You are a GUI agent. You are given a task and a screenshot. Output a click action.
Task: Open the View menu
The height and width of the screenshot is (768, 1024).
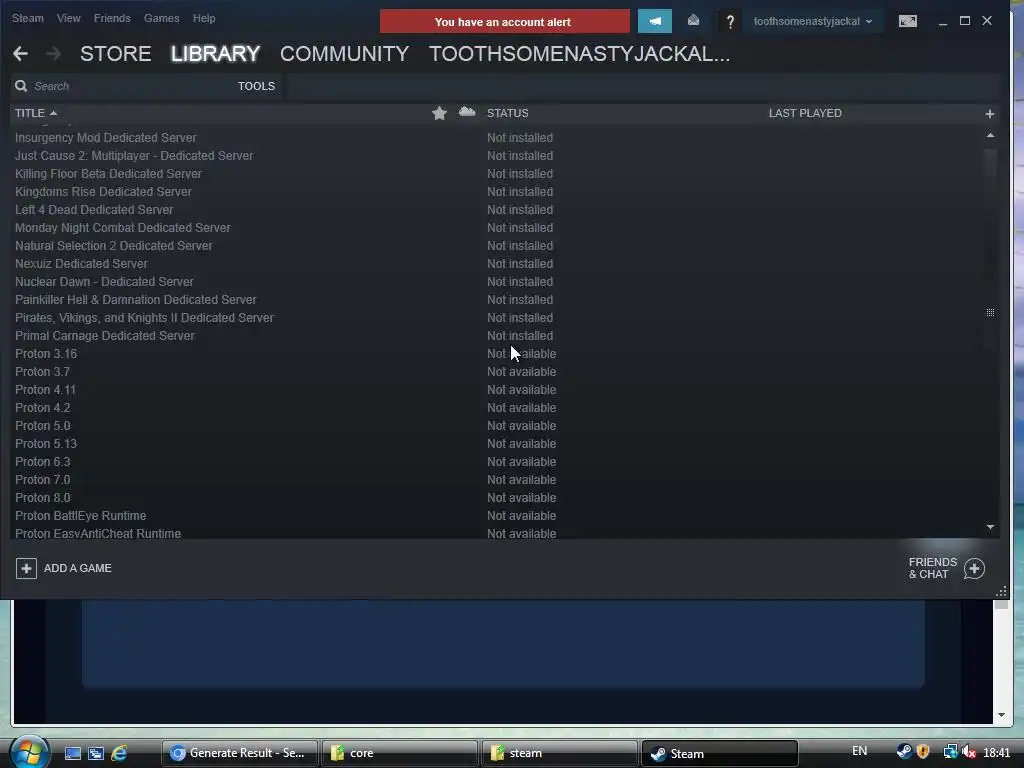coord(69,18)
